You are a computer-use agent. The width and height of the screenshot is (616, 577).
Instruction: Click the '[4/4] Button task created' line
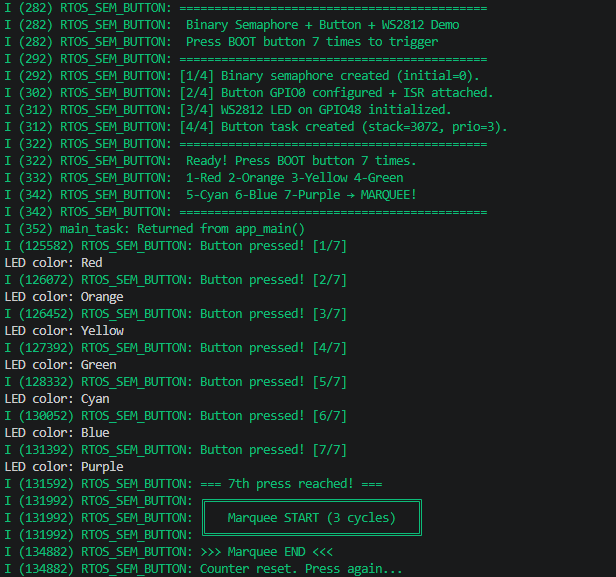point(256,127)
